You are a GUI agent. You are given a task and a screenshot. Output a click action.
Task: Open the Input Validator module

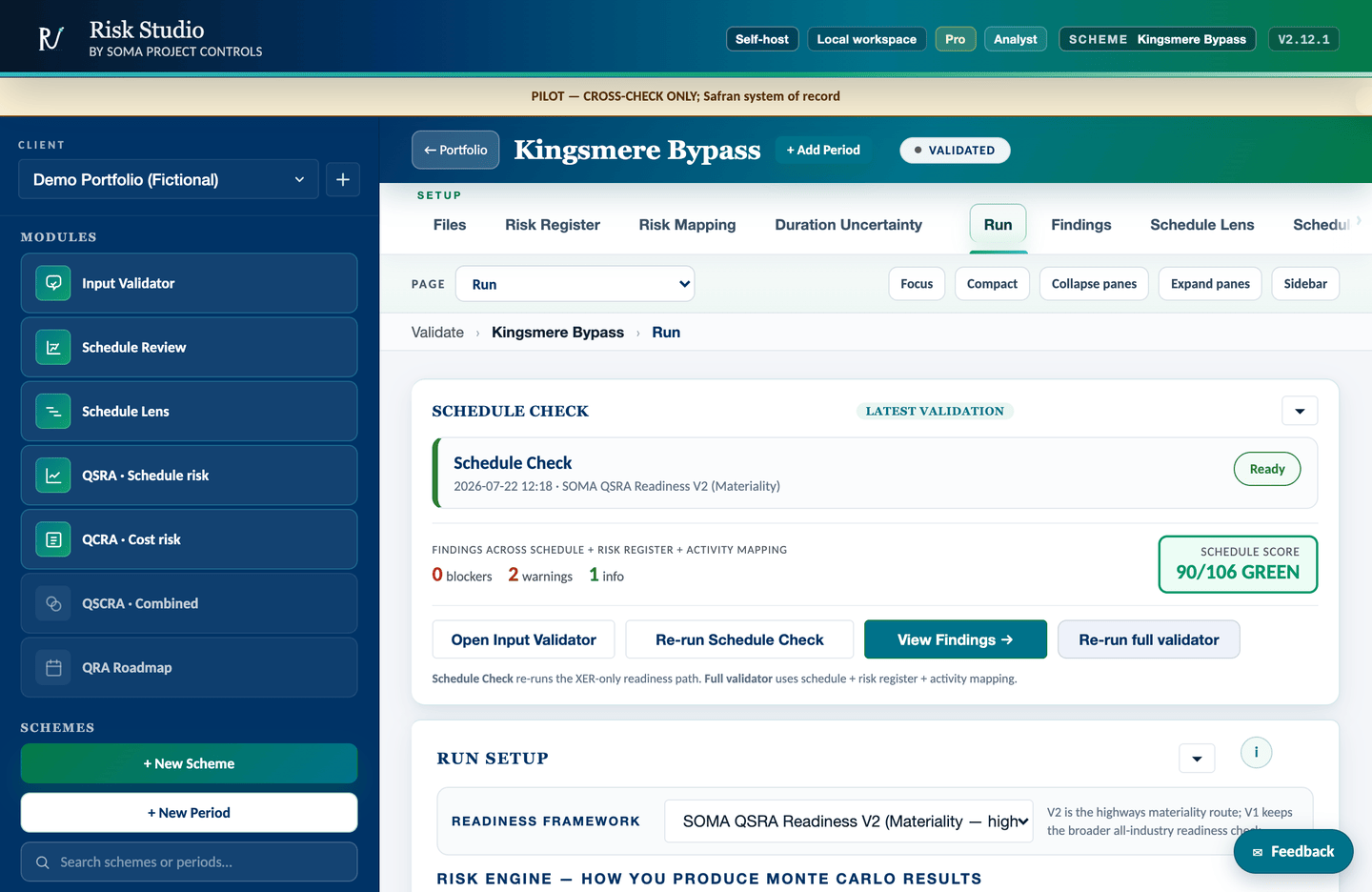point(189,283)
